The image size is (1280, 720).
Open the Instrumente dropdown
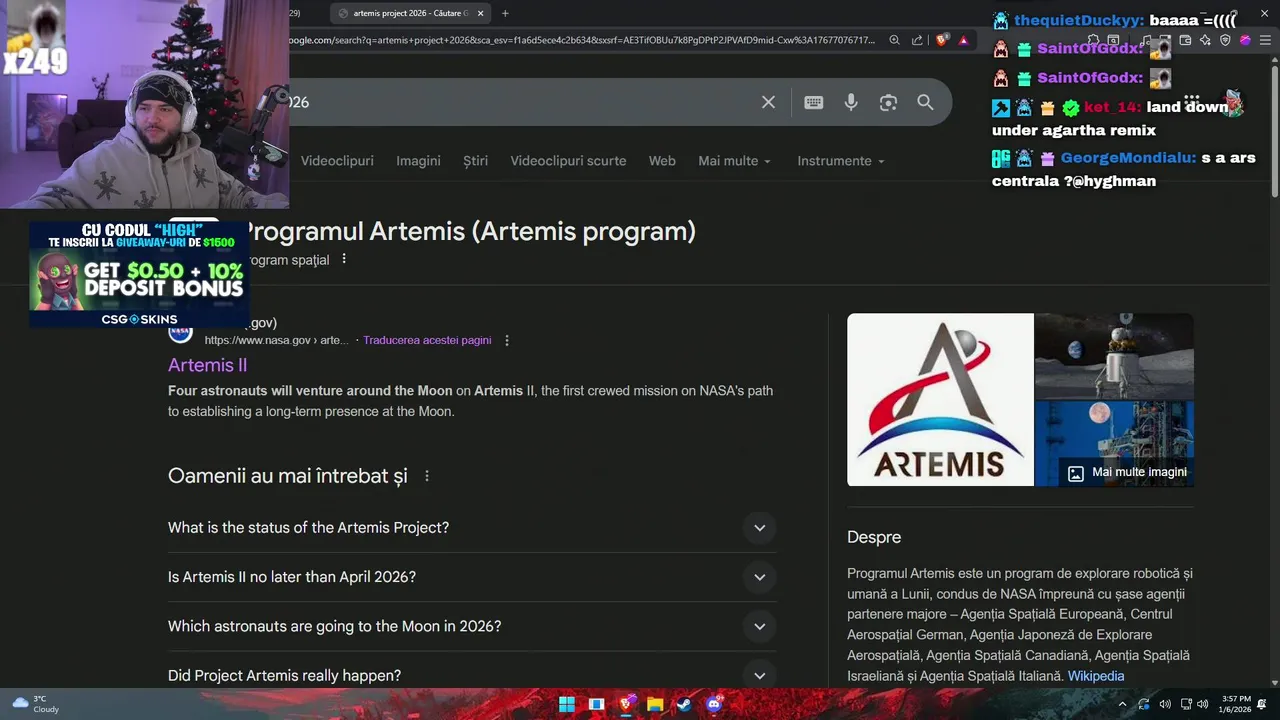[x=841, y=161]
